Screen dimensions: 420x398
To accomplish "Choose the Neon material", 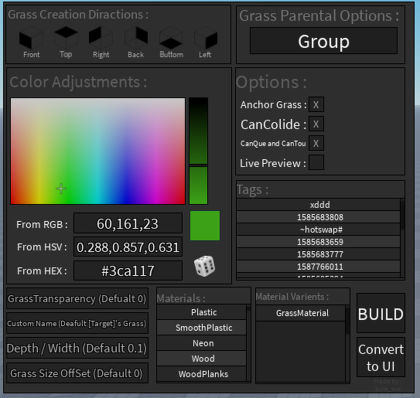I will pyautogui.click(x=202, y=343).
